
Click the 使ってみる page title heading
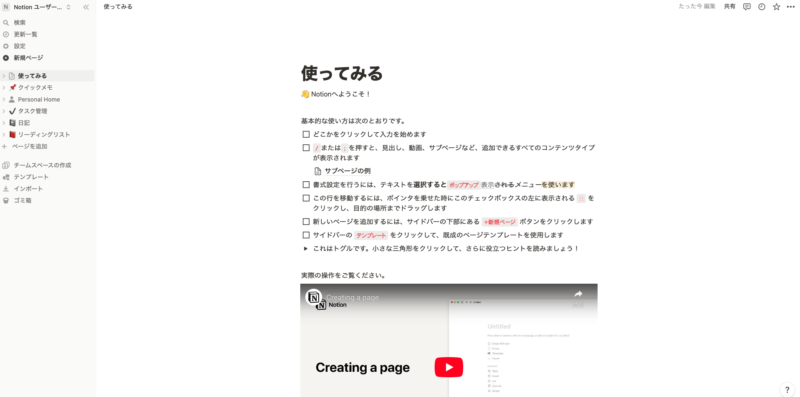pos(342,73)
